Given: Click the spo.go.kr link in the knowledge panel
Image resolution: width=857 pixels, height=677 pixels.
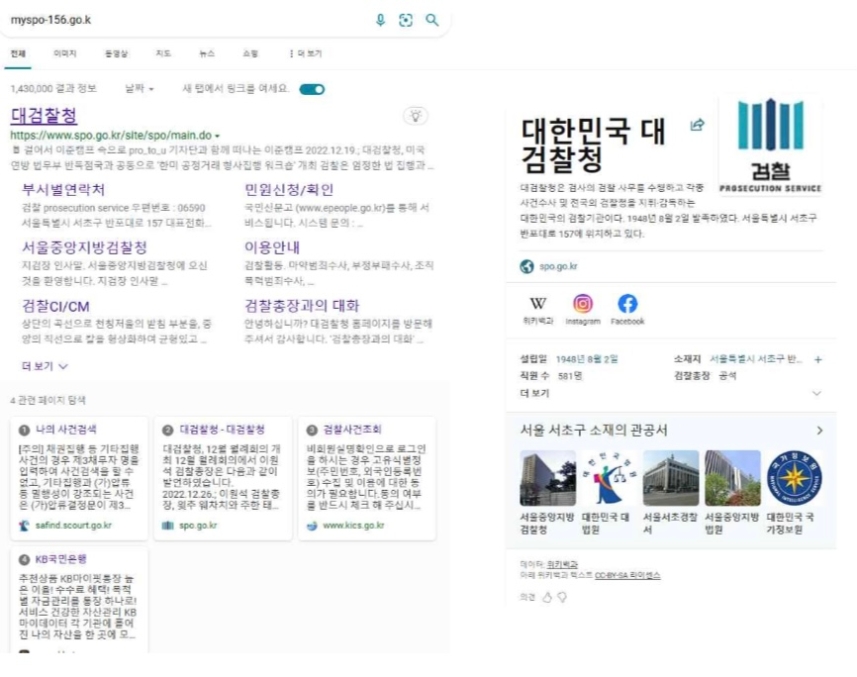Looking at the screenshot, I should (x=558, y=266).
